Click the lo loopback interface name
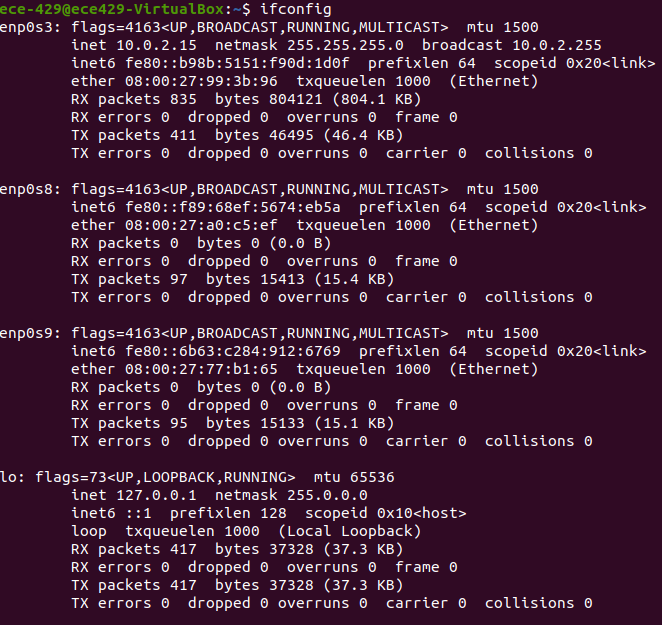This screenshot has height=625, width=665. (x=8, y=477)
